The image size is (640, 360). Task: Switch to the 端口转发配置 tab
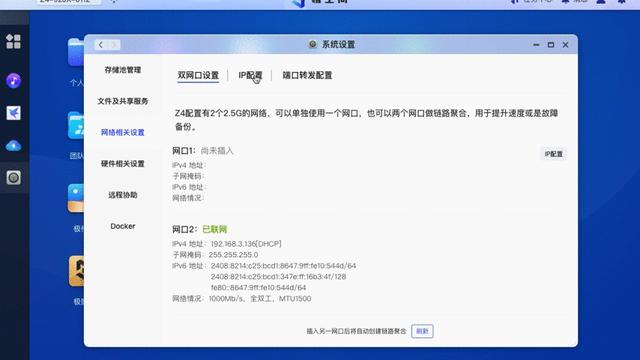[307, 76]
